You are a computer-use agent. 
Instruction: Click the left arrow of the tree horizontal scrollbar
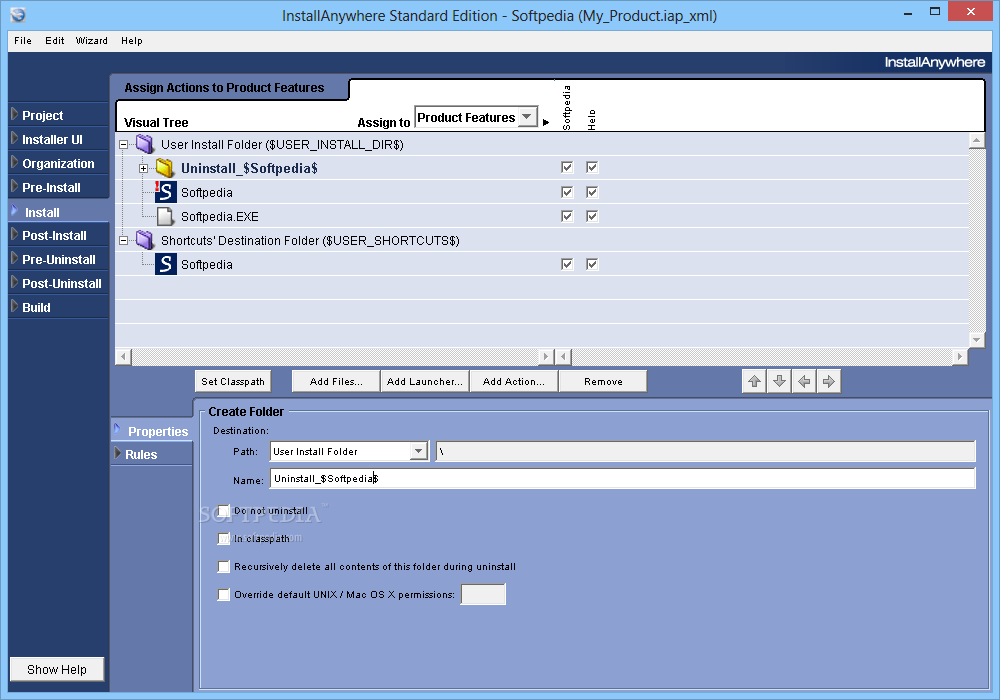coord(124,357)
